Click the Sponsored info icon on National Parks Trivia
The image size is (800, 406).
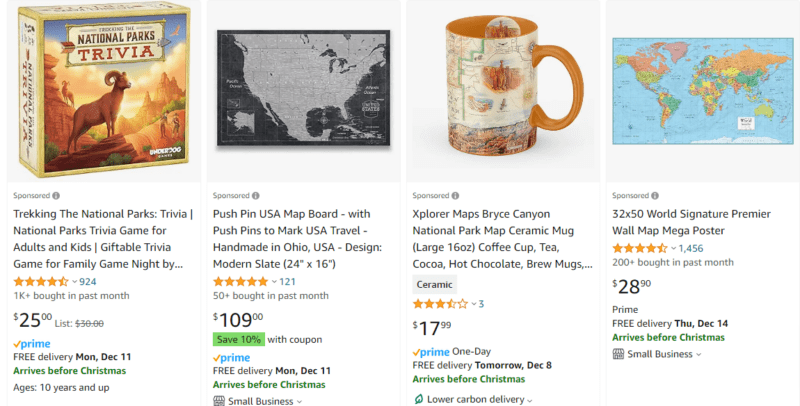point(56,196)
